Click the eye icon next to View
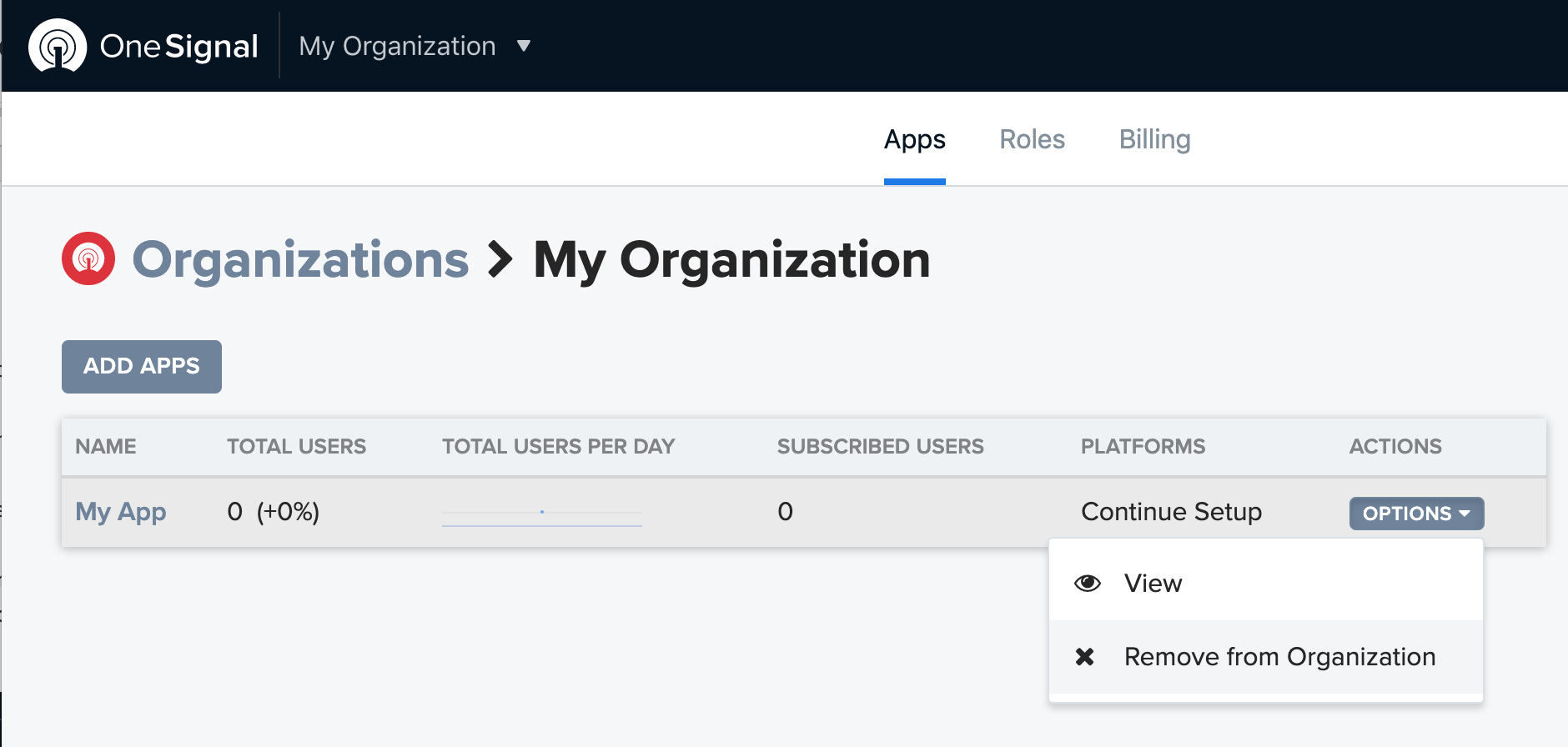This screenshot has width=1568, height=747. 1087,583
